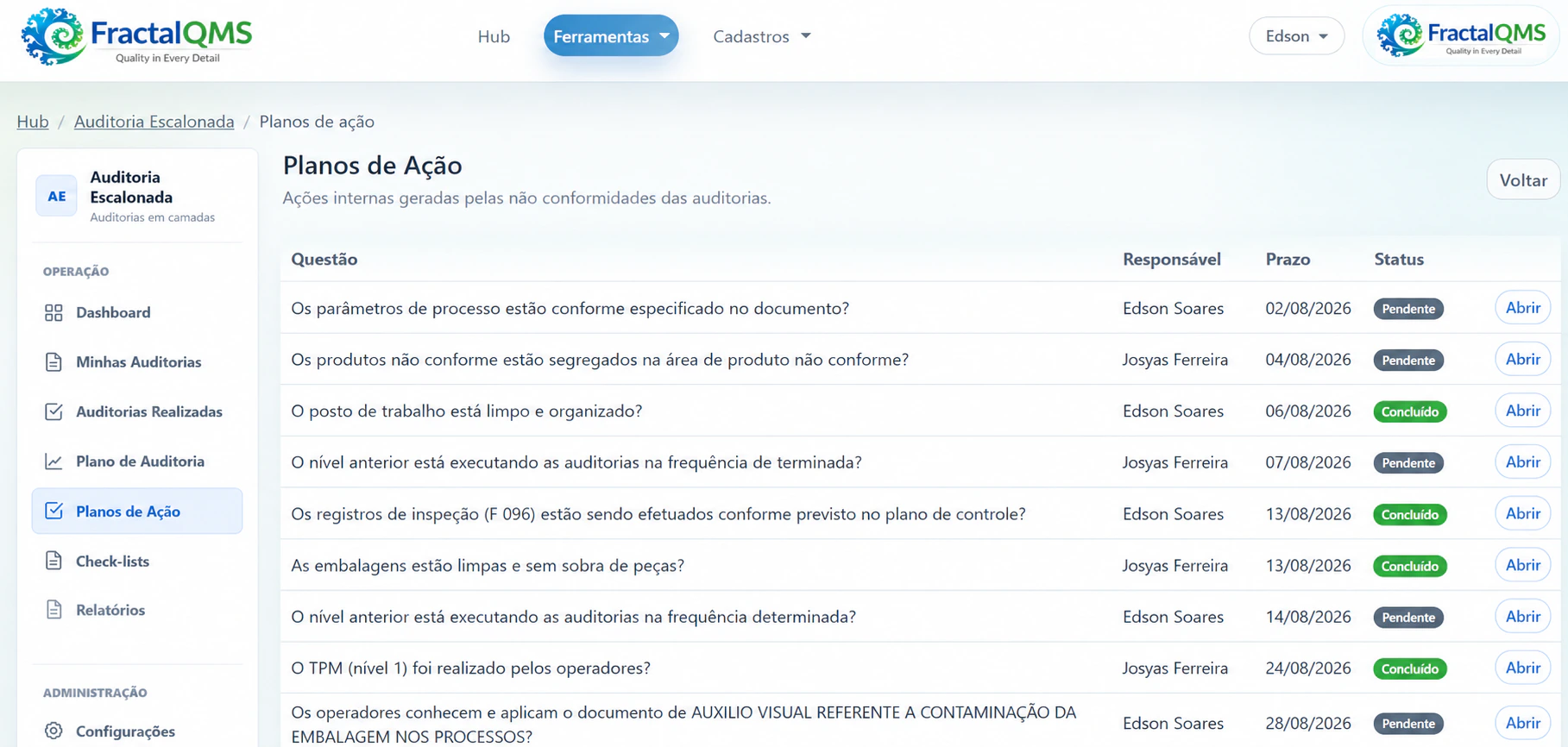The image size is (1568, 747).
Task: Click the Auditoria Escalonada breadcrumb link
Action: tap(154, 122)
